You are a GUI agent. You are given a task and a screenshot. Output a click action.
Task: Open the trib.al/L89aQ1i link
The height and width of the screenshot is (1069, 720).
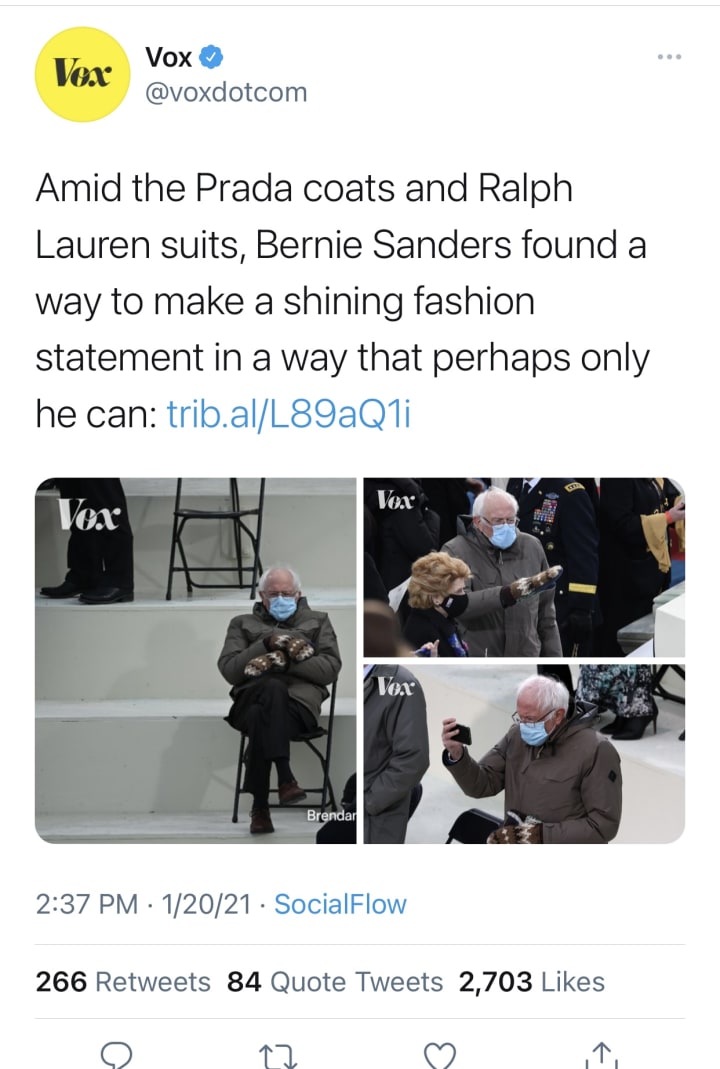(288, 414)
